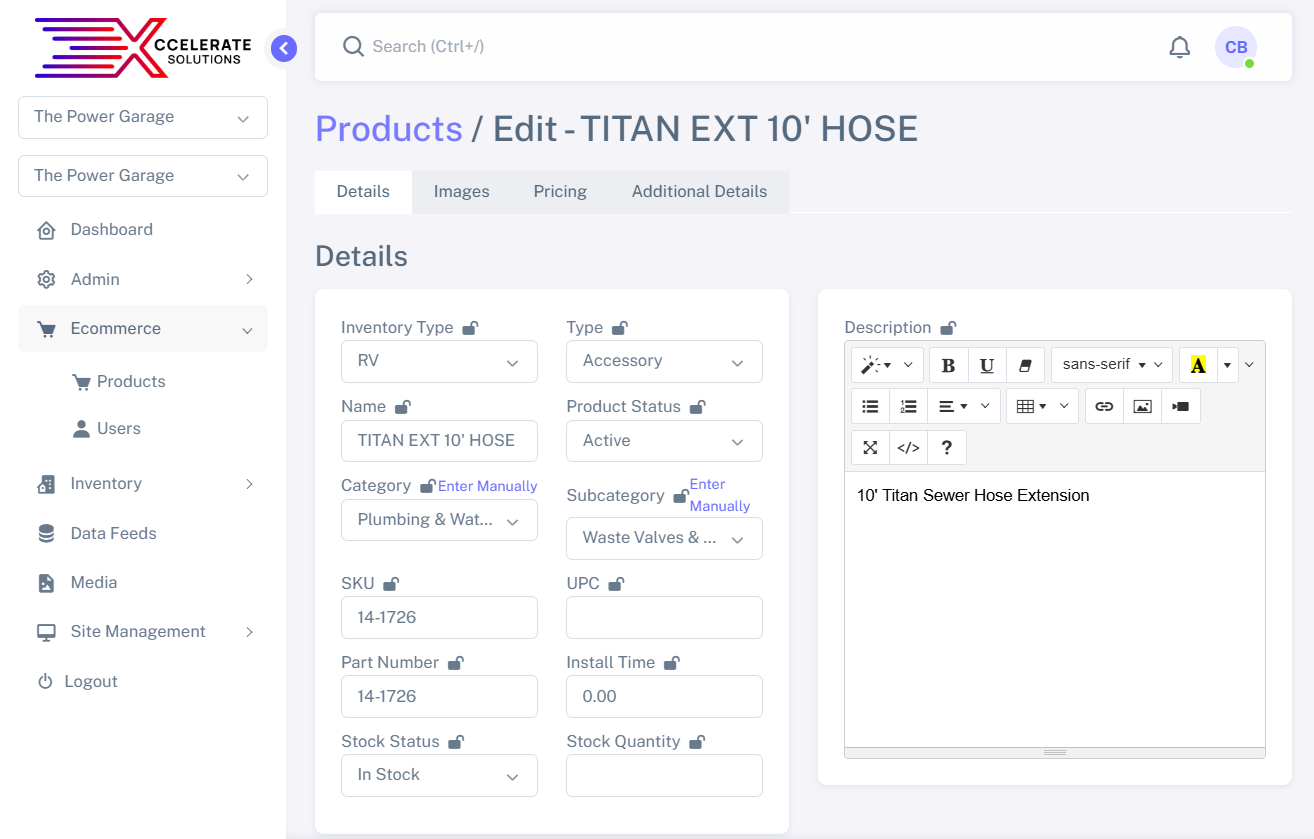Open the Additional Details tab
Image resolution: width=1314 pixels, height=839 pixels.
[x=699, y=192]
